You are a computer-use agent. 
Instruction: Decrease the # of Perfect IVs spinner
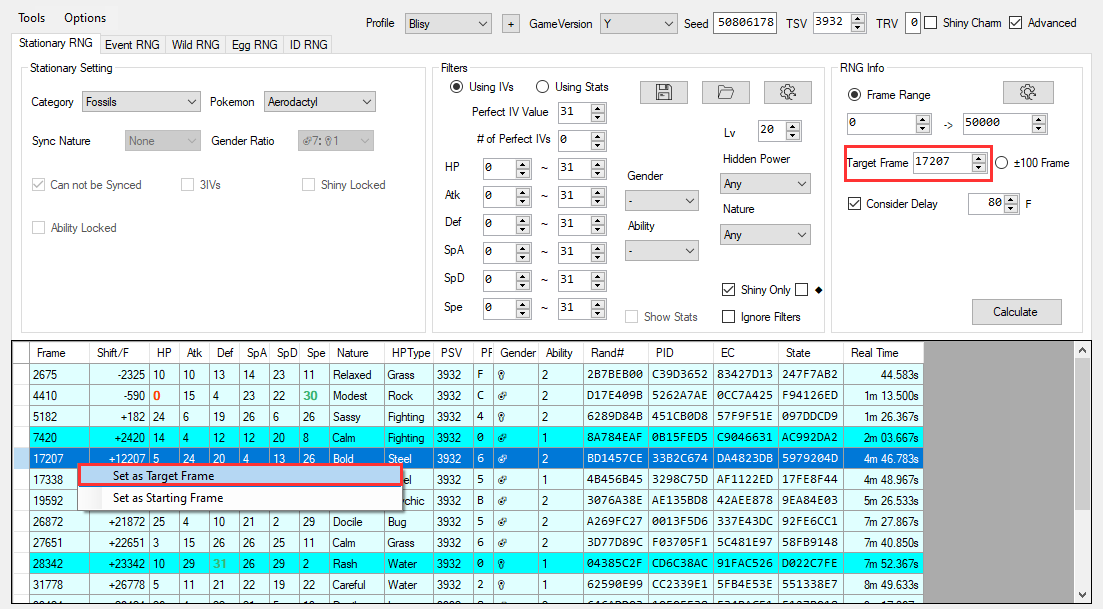[x=598, y=145]
